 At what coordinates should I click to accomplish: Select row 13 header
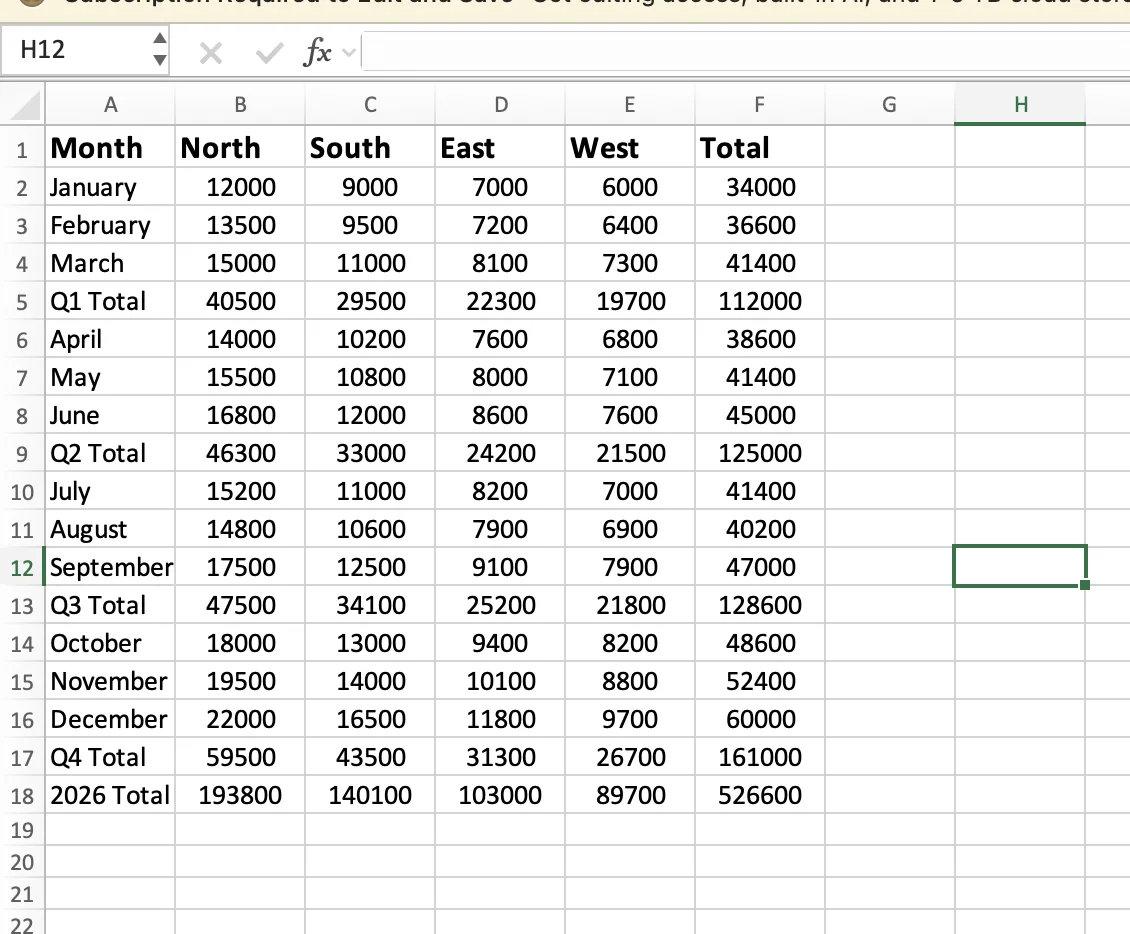pos(22,605)
